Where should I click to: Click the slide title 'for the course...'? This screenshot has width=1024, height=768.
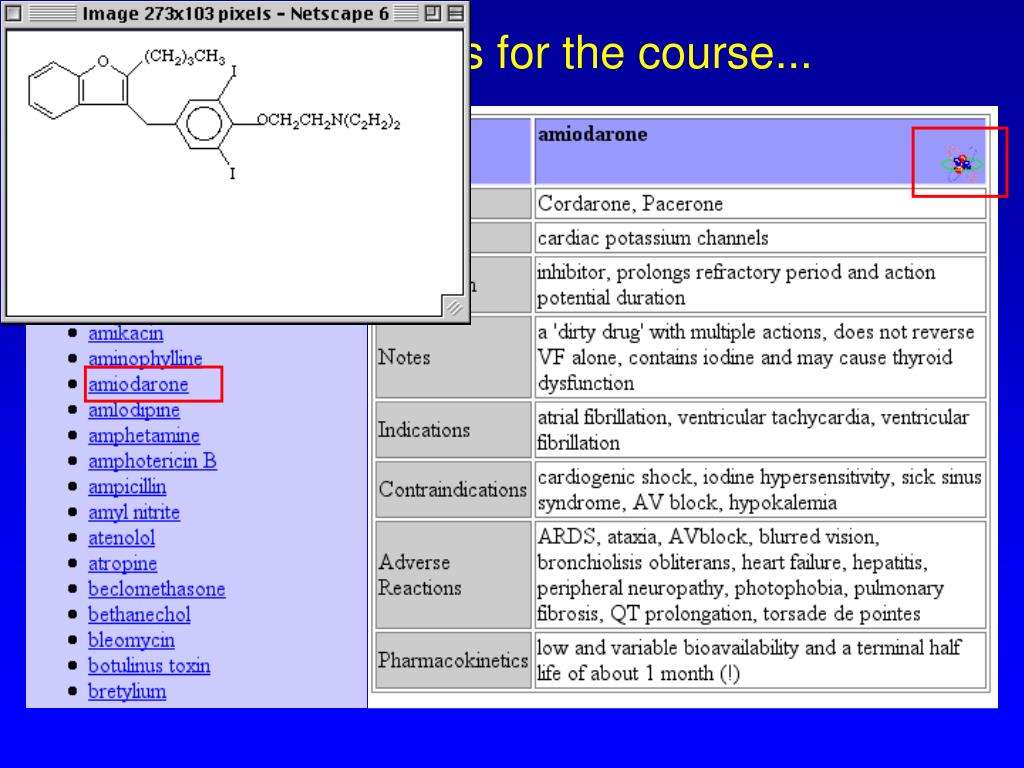(654, 52)
